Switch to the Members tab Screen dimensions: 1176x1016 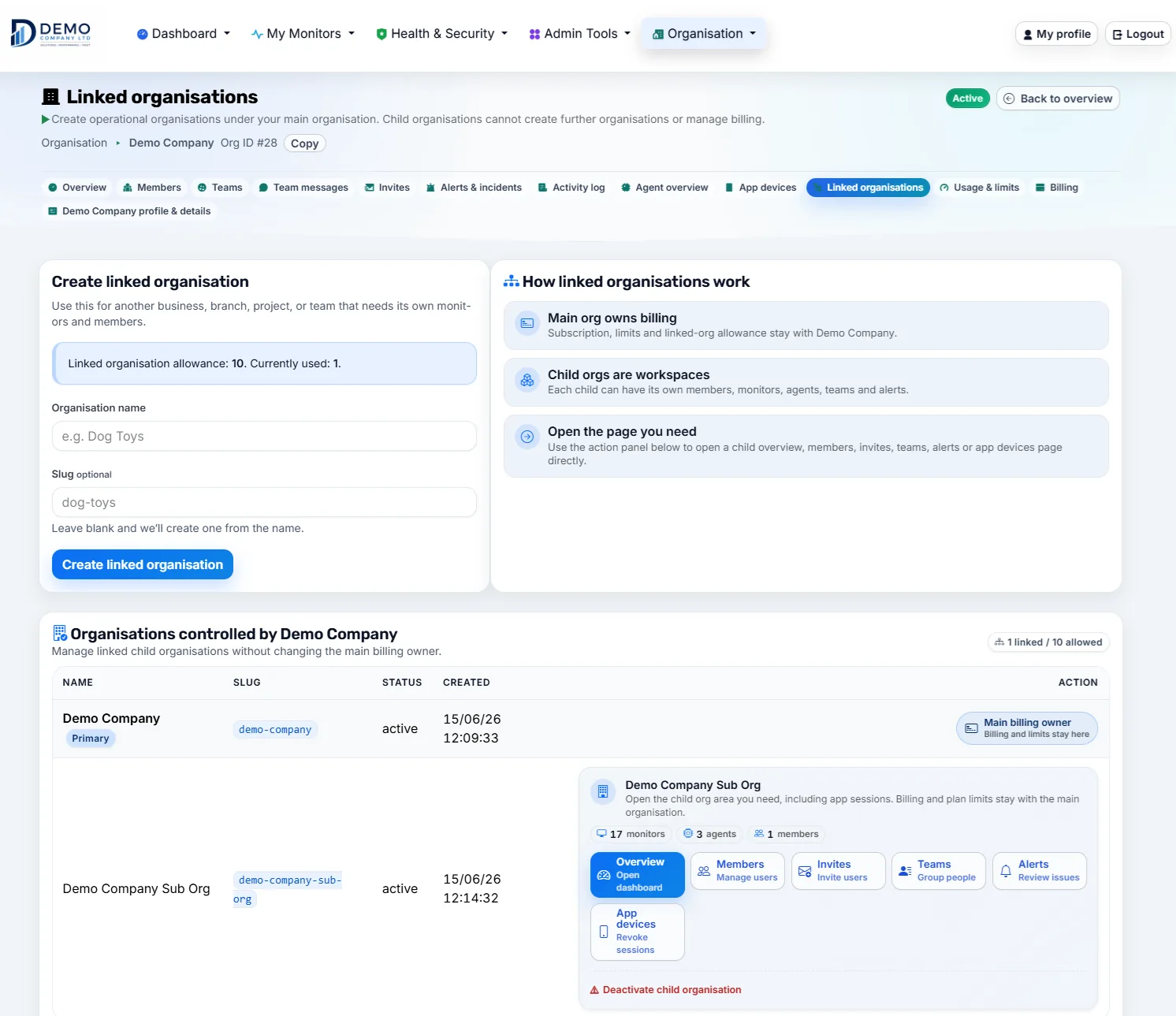(x=152, y=188)
